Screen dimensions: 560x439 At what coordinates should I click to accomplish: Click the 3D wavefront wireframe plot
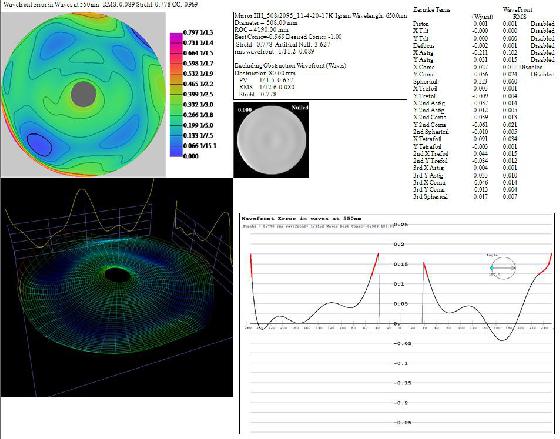point(116,287)
